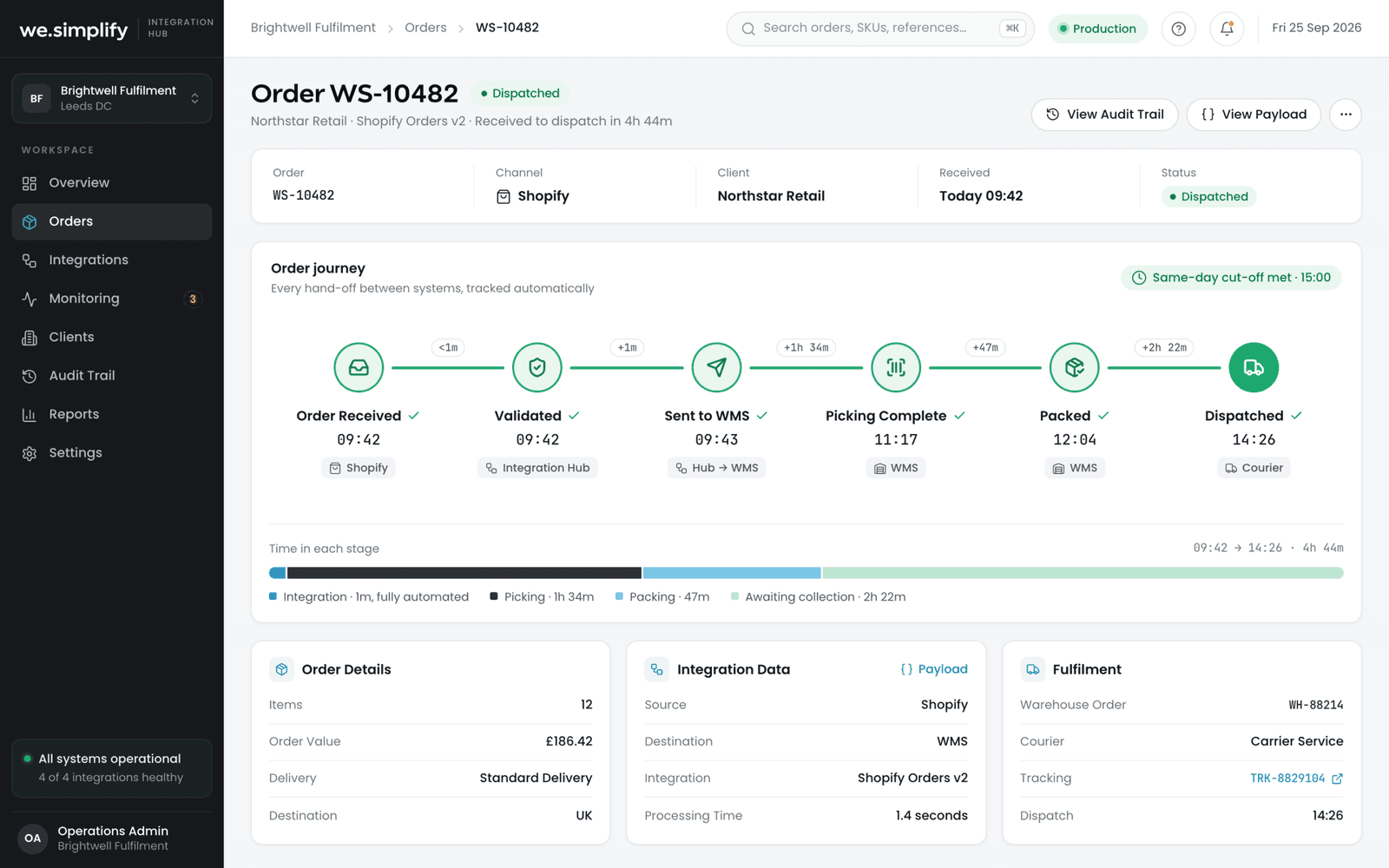
Task: Click the Fulfilment truck card icon
Action: pos(1033,669)
